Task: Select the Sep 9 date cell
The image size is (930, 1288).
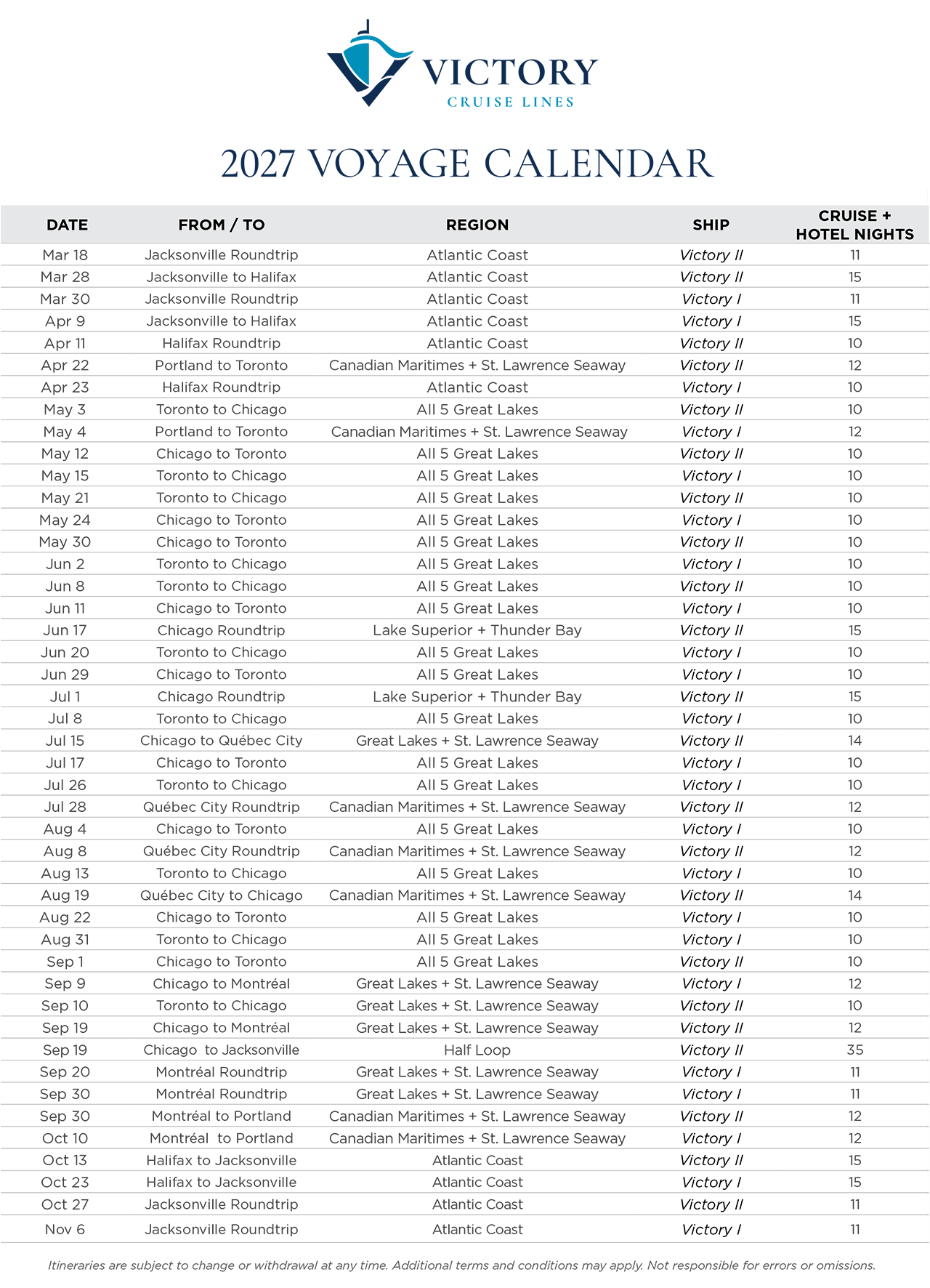Action: coord(65,983)
